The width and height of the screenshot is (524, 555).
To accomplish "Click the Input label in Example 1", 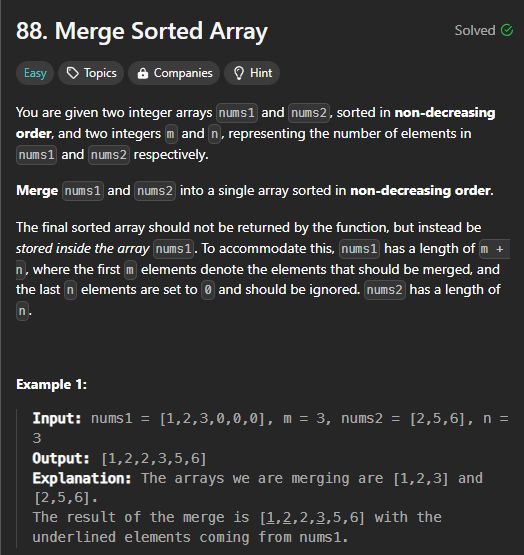I will tap(57, 418).
